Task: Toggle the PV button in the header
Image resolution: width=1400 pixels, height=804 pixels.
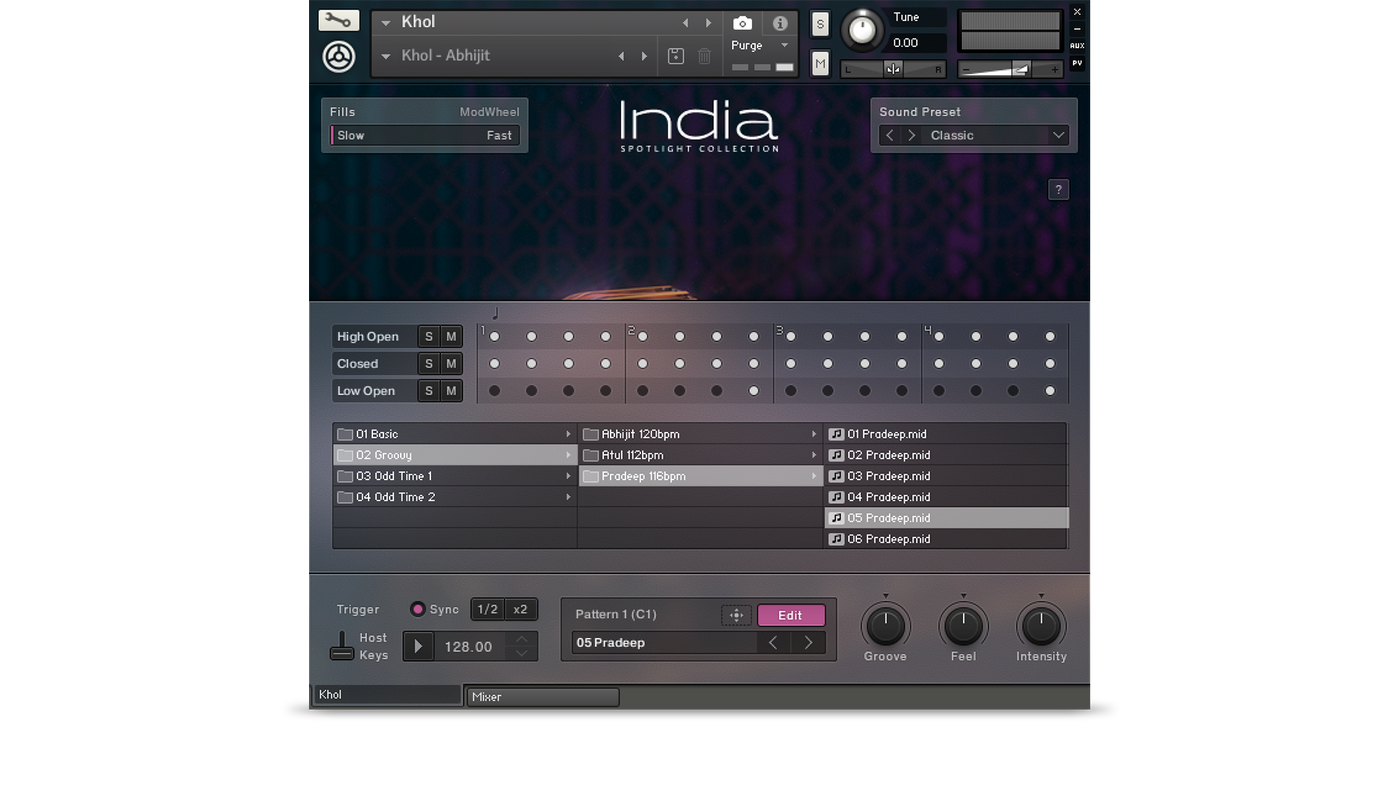Action: coord(1077,64)
